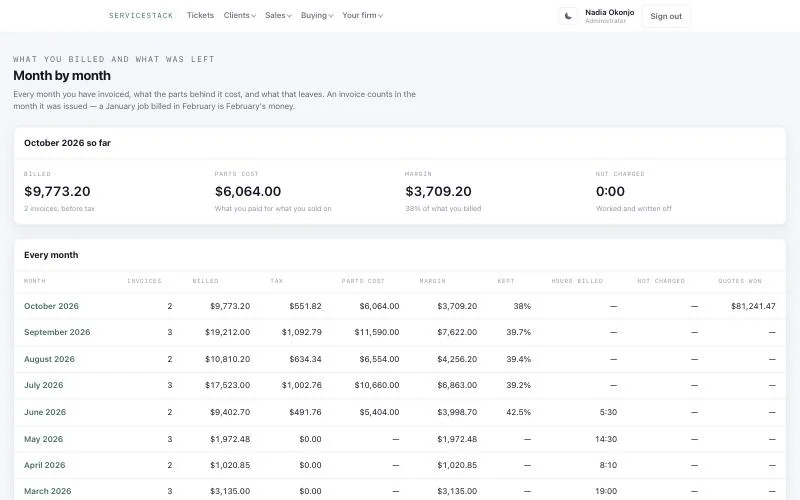
Task: Open the September 2026 month link
Action: click(57, 332)
